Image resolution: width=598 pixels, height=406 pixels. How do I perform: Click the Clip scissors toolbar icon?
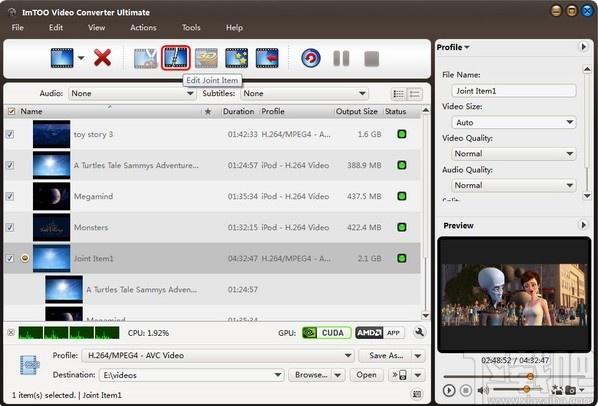click(x=145, y=58)
